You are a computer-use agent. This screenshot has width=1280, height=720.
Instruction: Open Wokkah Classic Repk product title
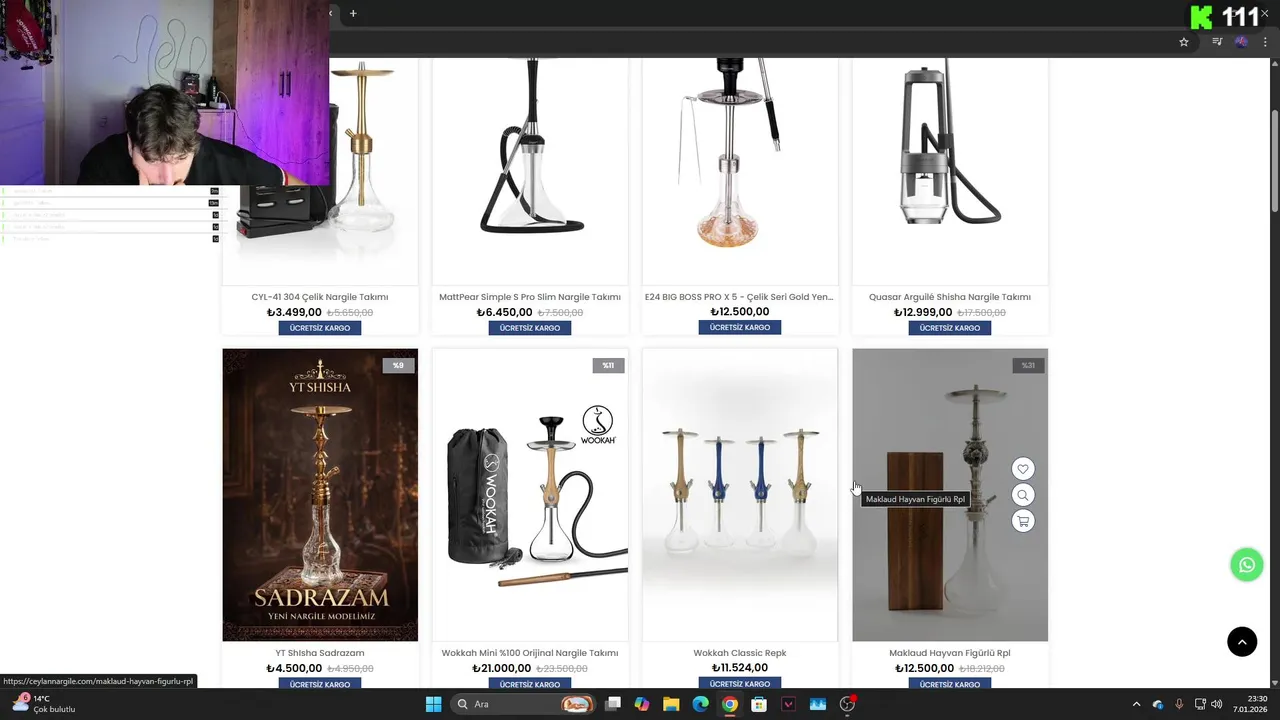pos(740,653)
